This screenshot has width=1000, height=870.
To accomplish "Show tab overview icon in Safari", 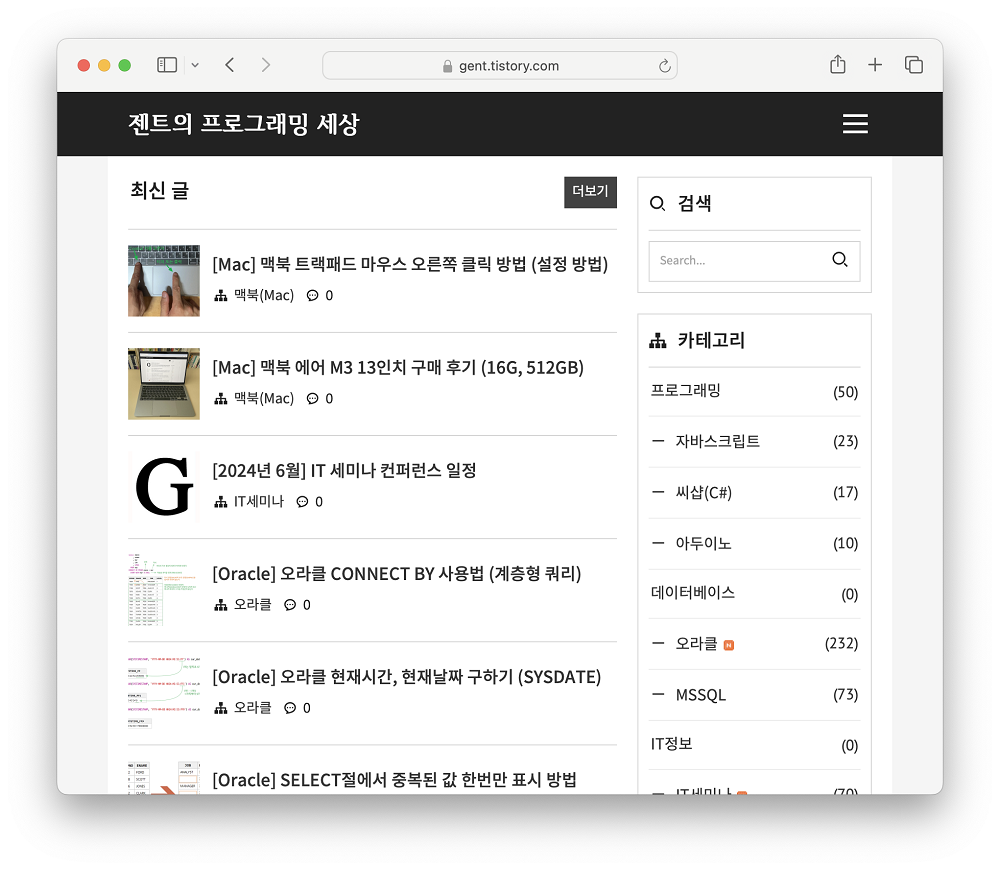I will click(x=914, y=64).
